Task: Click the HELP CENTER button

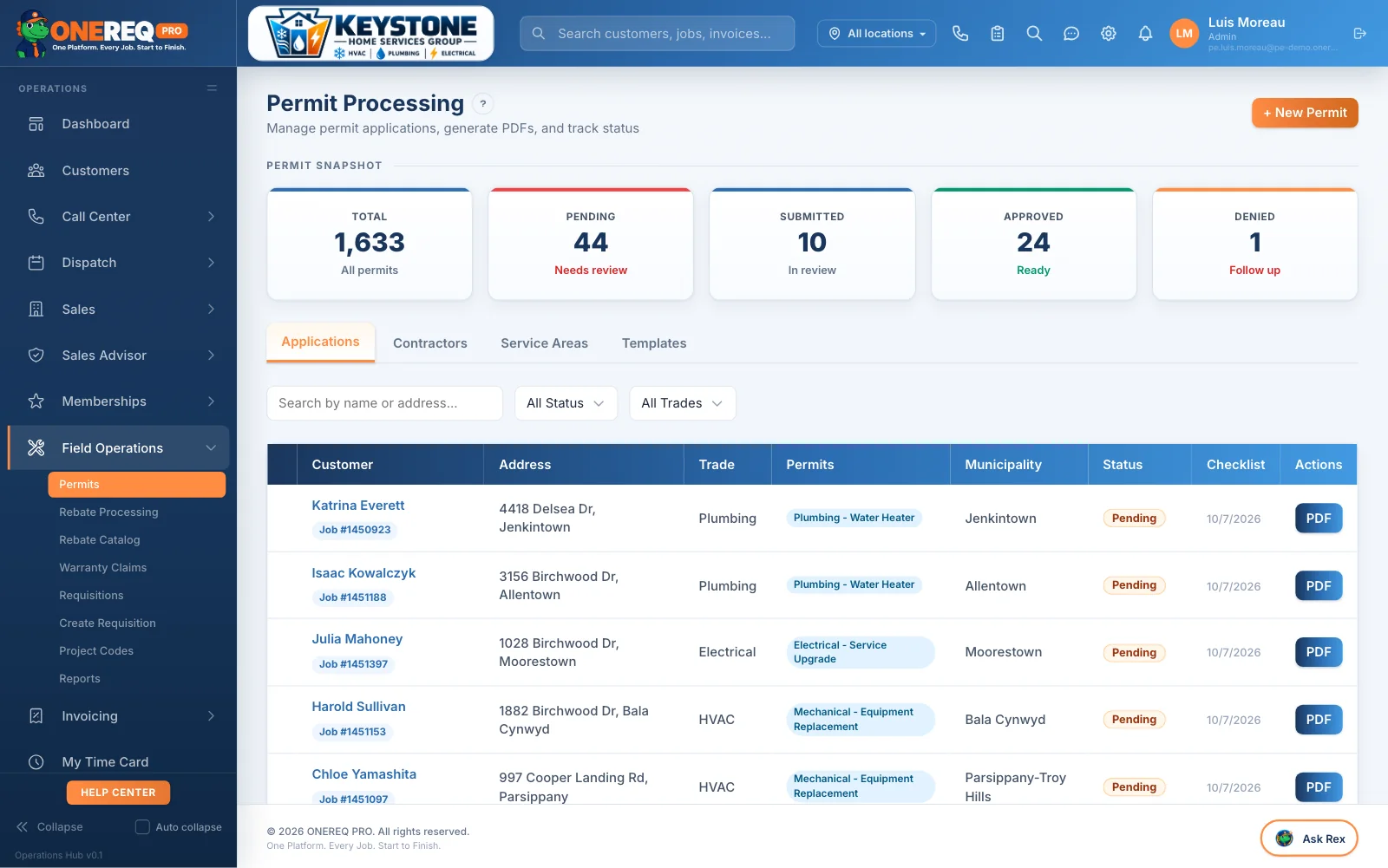Action: [x=118, y=793]
